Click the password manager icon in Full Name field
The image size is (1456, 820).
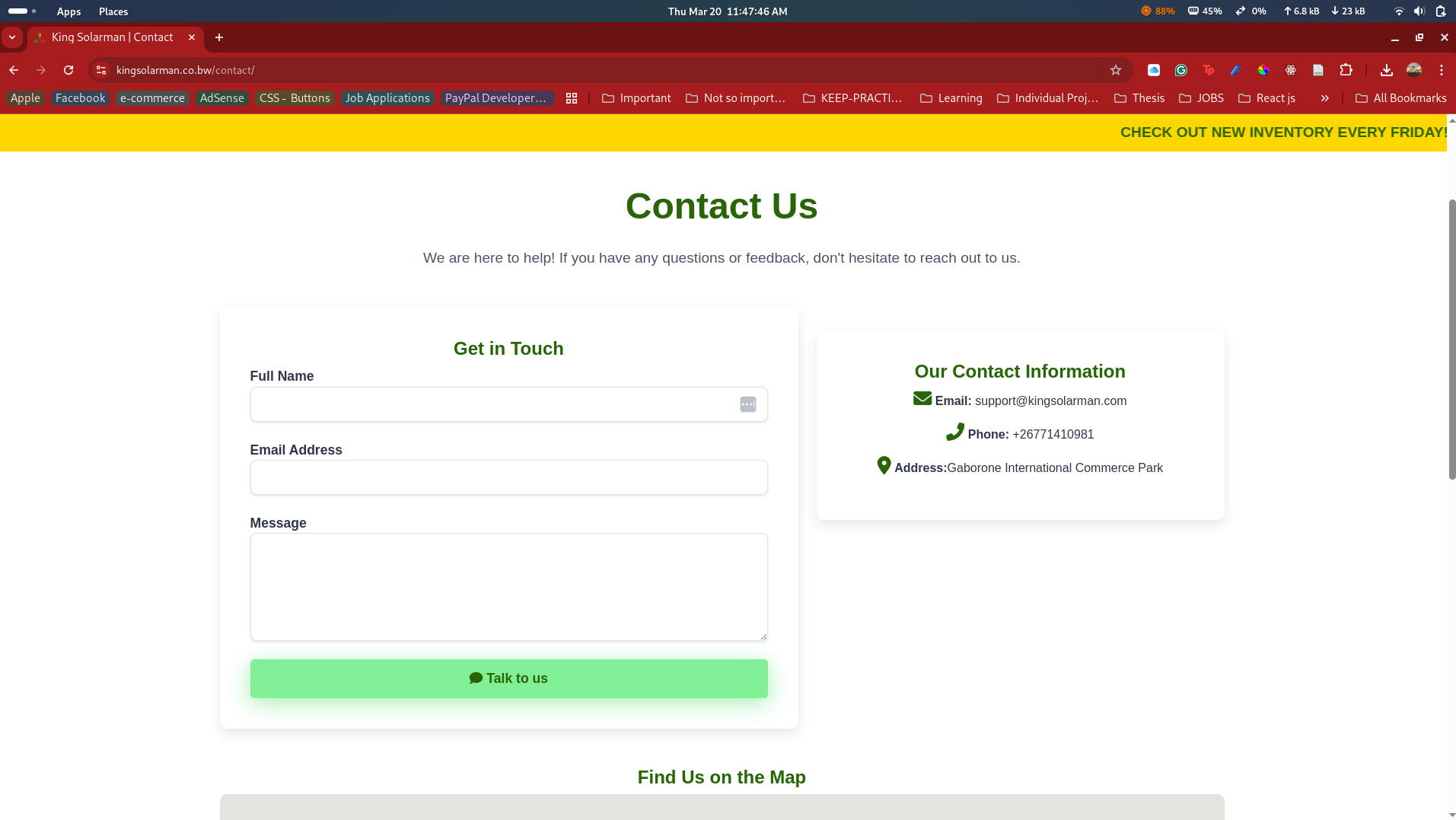click(747, 404)
